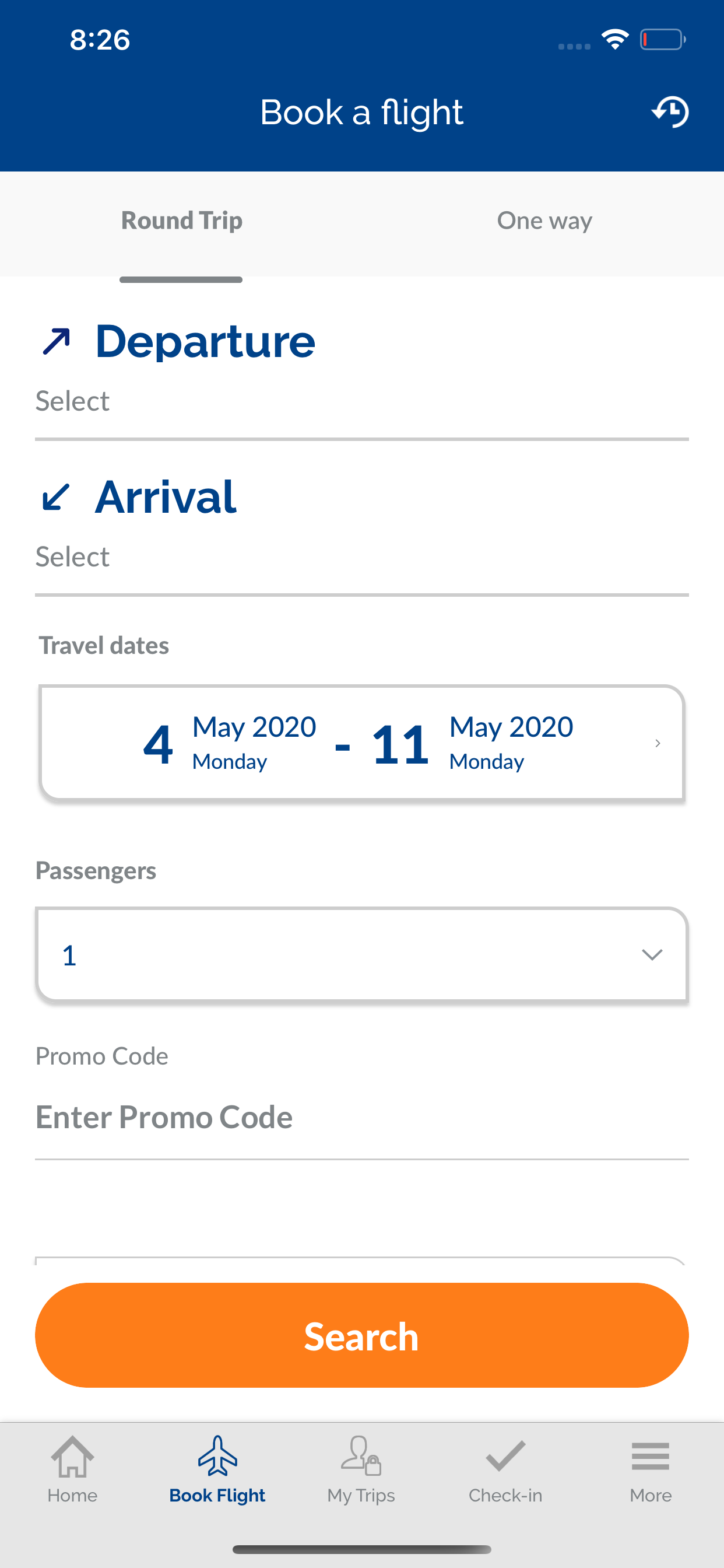Check the Wi-Fi status icon
The width and height of the screenshot is (724, 1568).
pyautogui.click(x=615, y=40)
